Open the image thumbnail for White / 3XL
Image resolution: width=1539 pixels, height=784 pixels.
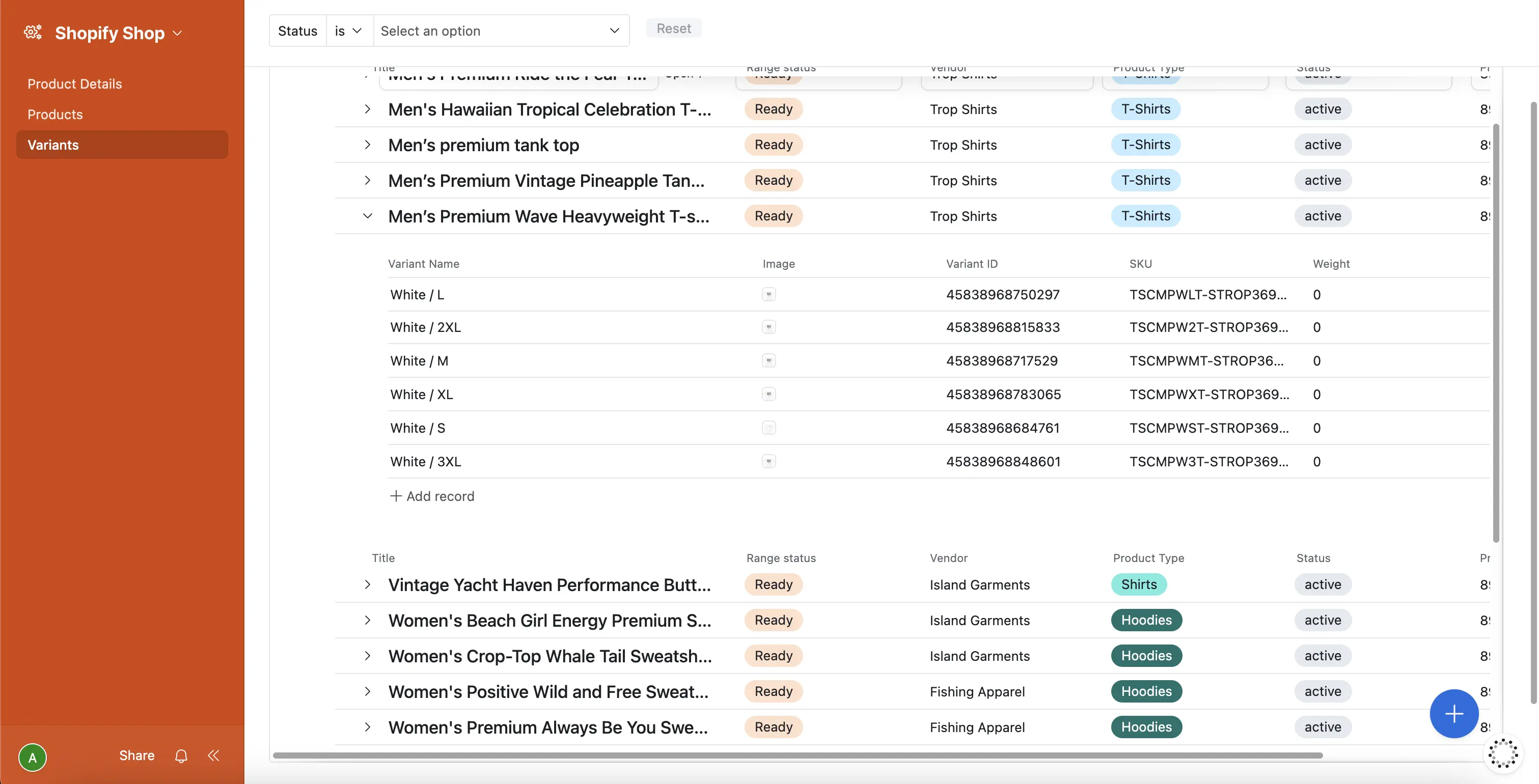[768, 461]
